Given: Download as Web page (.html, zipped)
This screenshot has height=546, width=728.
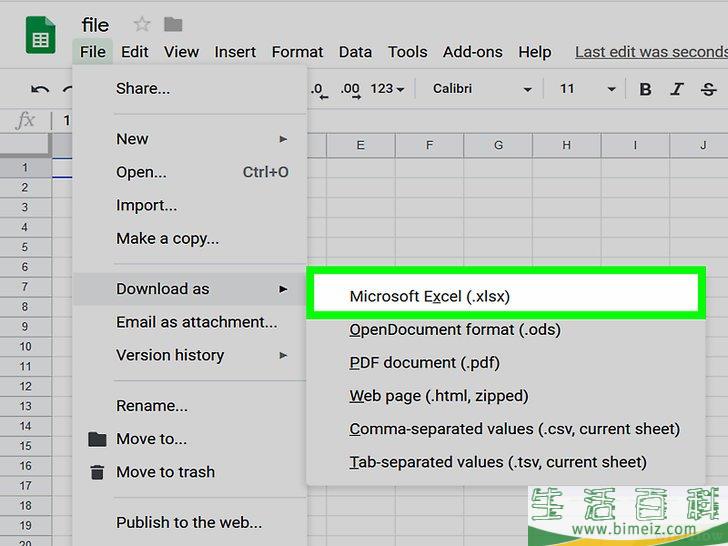Looking at the screenshot, I should pos(506,396).
